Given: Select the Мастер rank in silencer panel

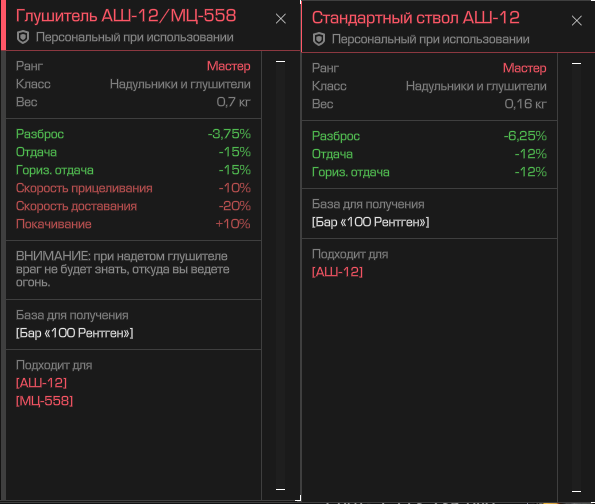Looking at the screenshot, I should (228, 66).
